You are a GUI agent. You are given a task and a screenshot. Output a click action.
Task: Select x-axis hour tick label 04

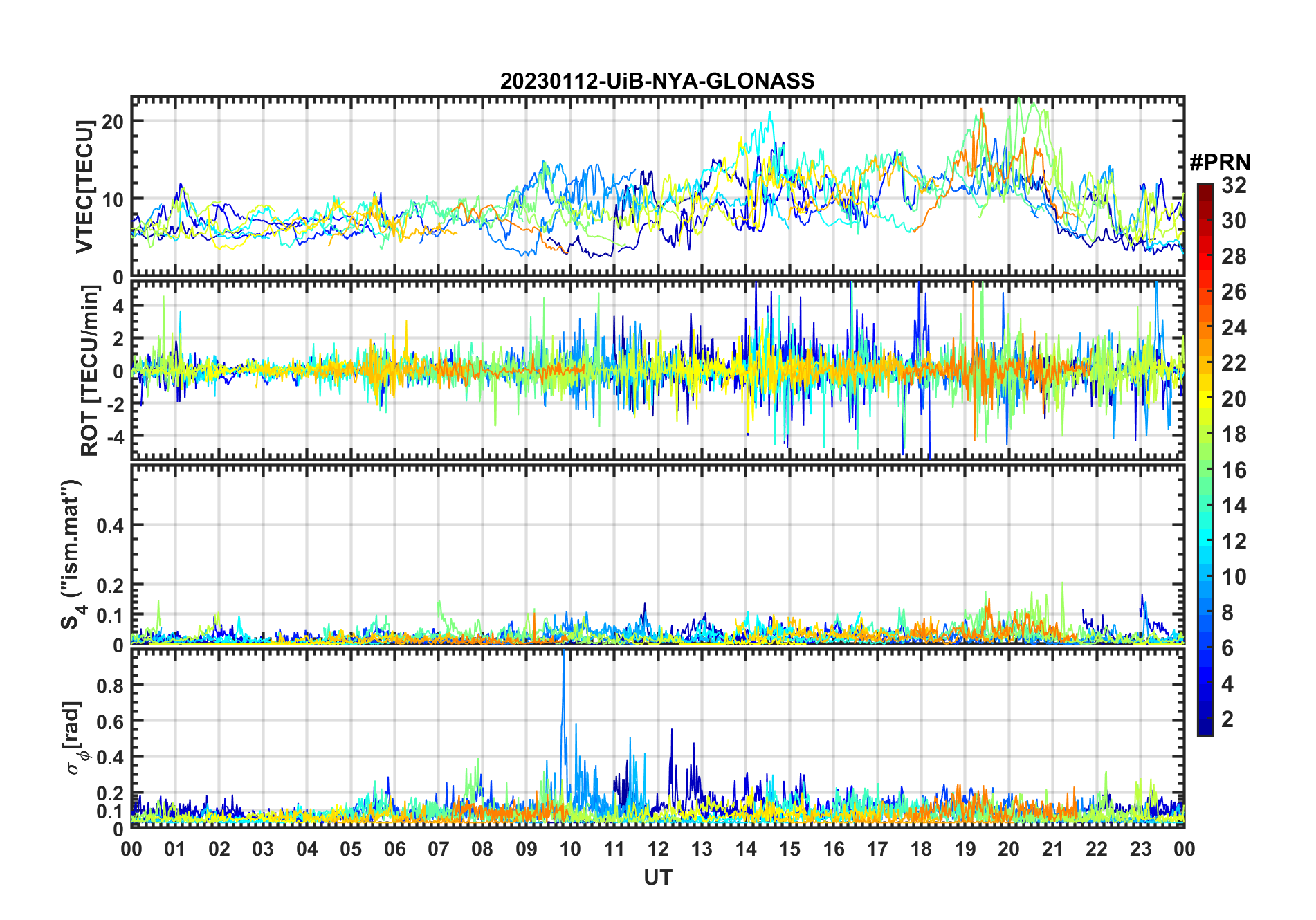[307, 849]
